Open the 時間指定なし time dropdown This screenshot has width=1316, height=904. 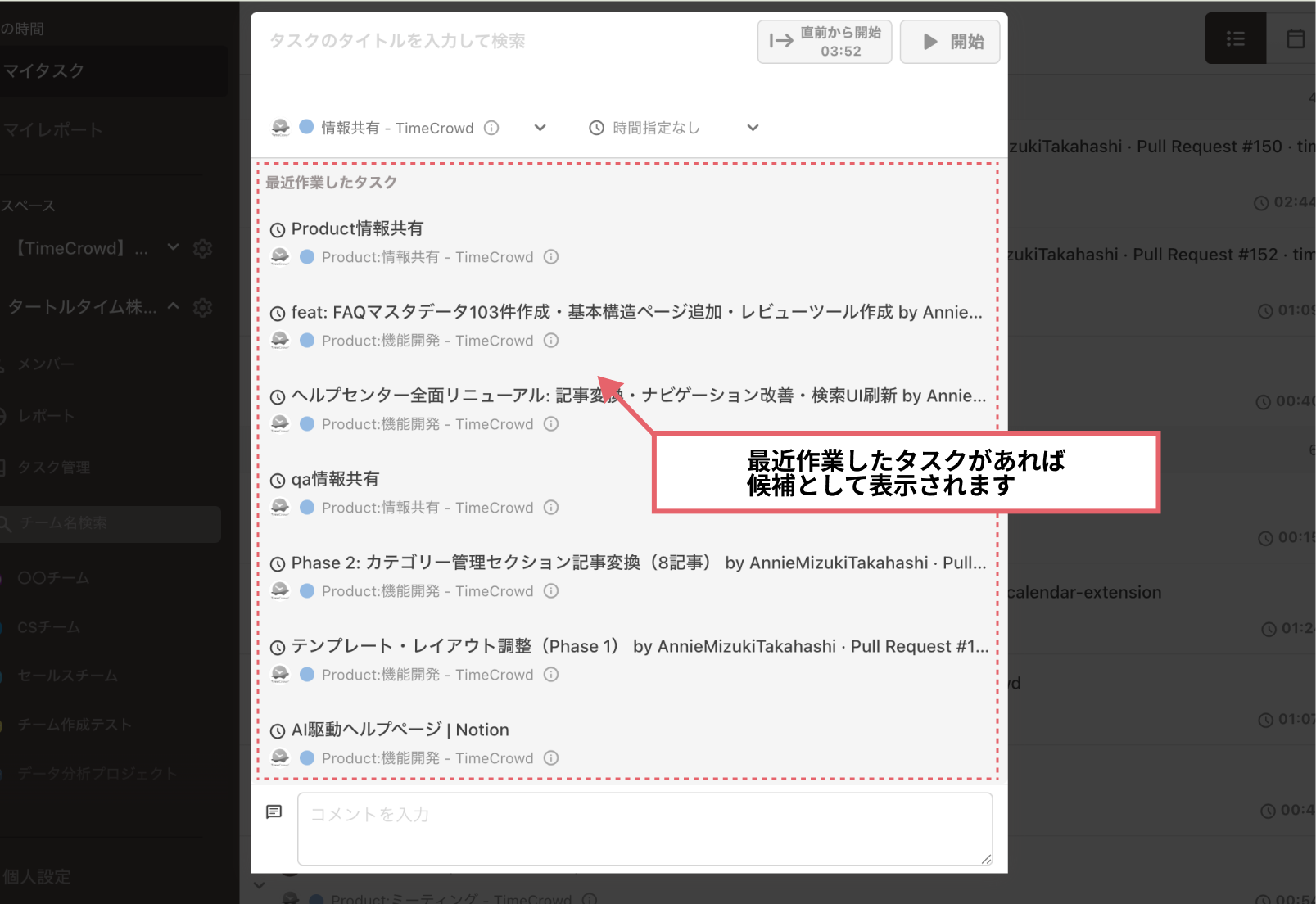pos(752,128)
